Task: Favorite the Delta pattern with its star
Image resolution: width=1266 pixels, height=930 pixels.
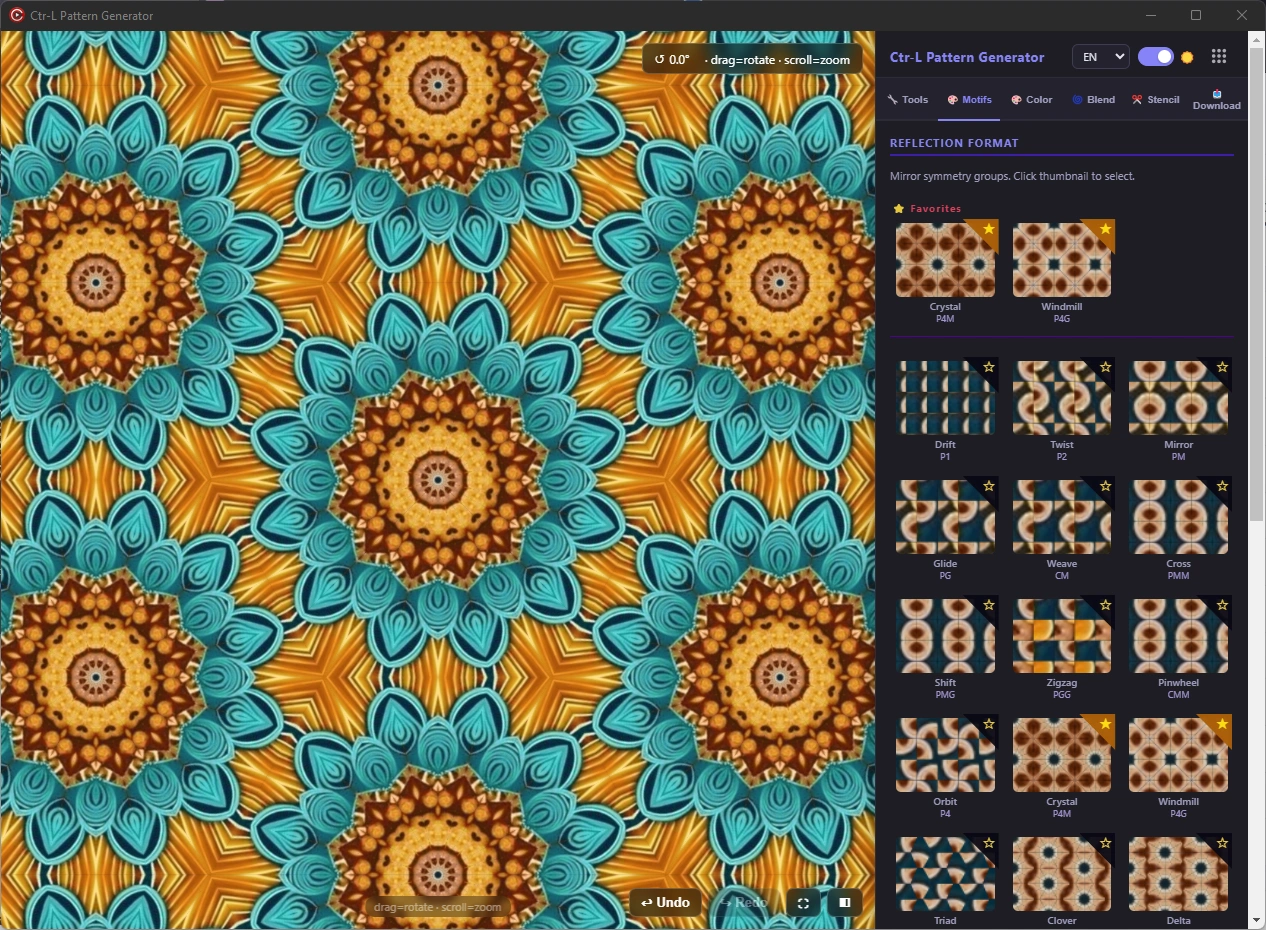Action: [1221, 843]
